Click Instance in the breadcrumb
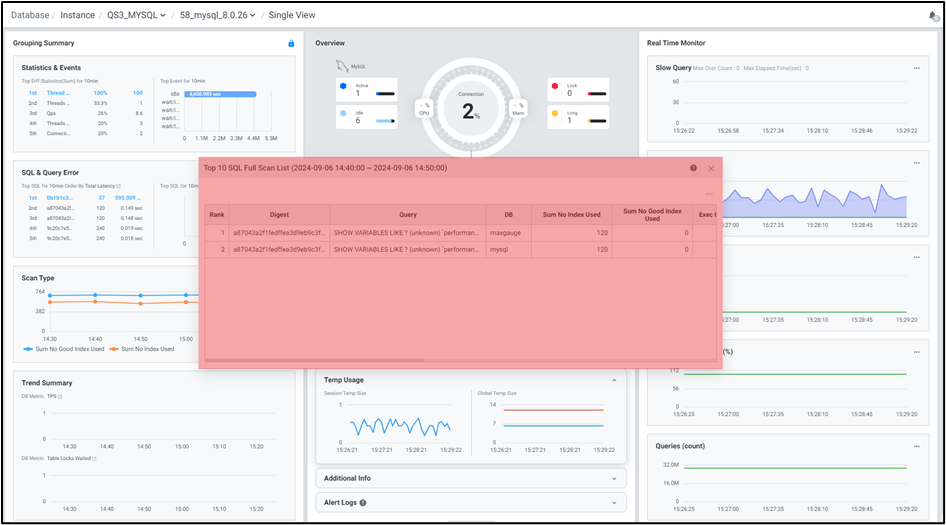The width and height of the screenshot is (946, 525). 77,16
